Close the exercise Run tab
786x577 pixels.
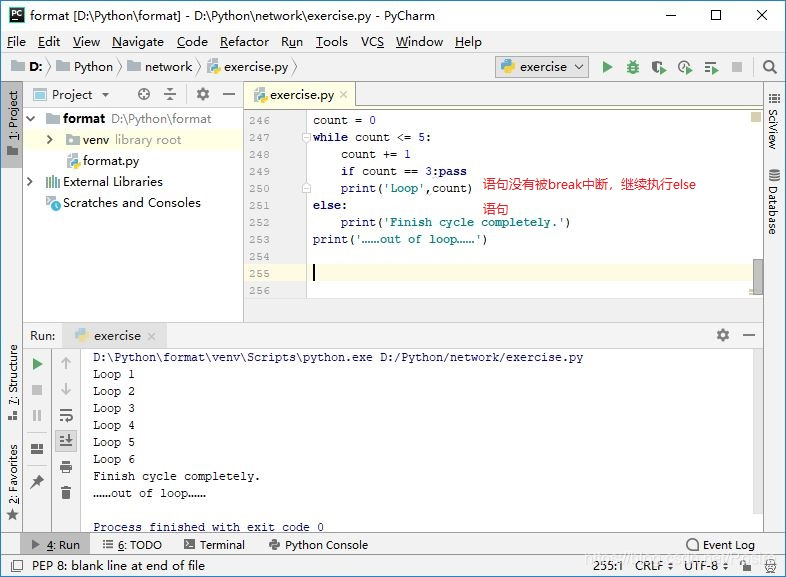point(151,336)
